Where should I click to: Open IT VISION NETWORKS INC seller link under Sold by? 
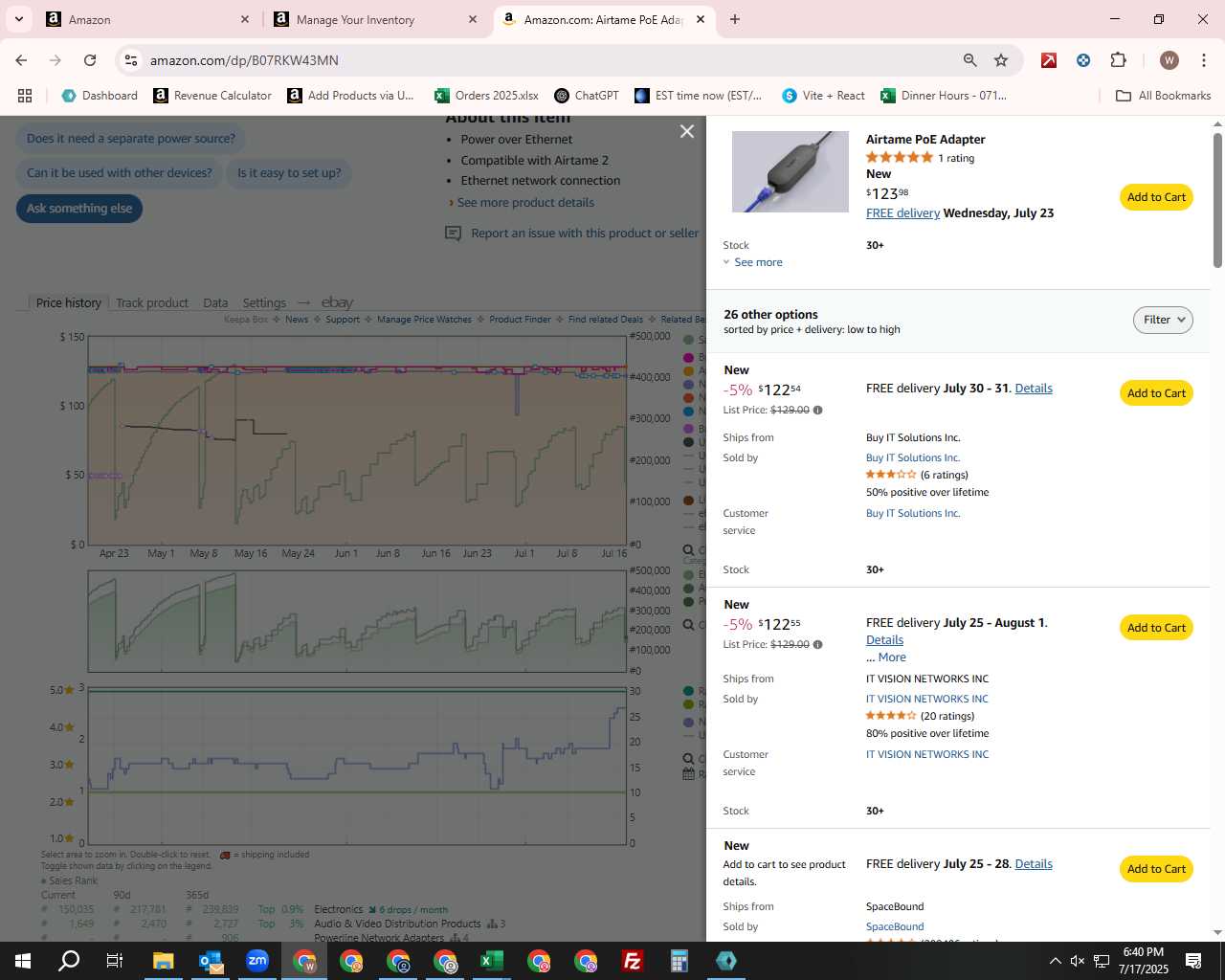point(927,700)
